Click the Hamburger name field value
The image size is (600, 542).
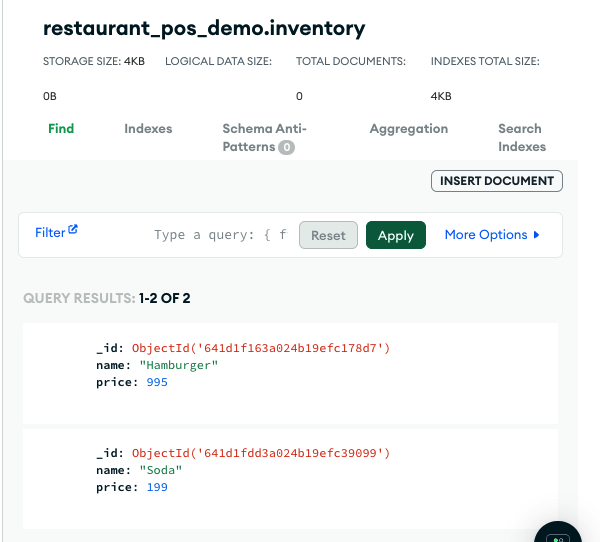click(179, 365)
